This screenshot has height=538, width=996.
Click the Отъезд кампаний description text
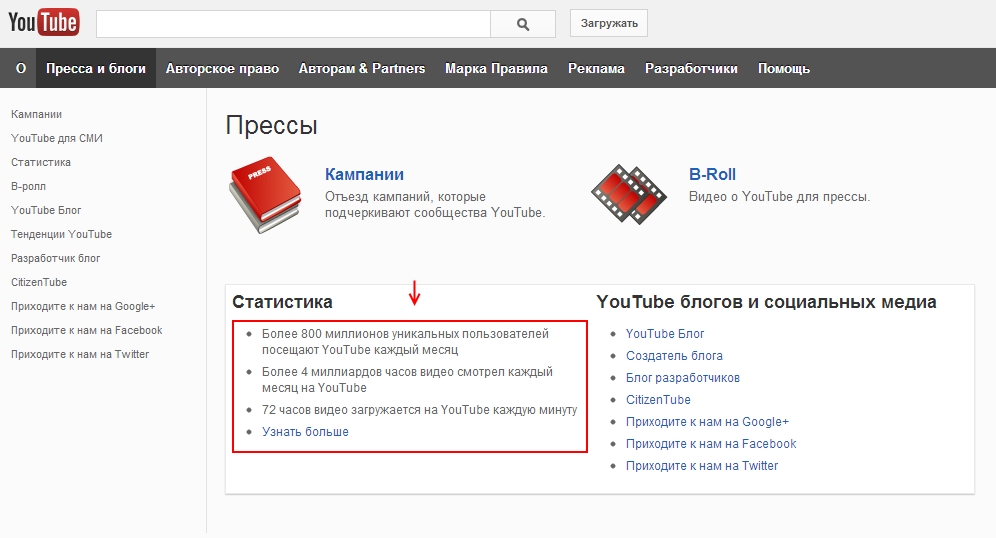(435, 205)
